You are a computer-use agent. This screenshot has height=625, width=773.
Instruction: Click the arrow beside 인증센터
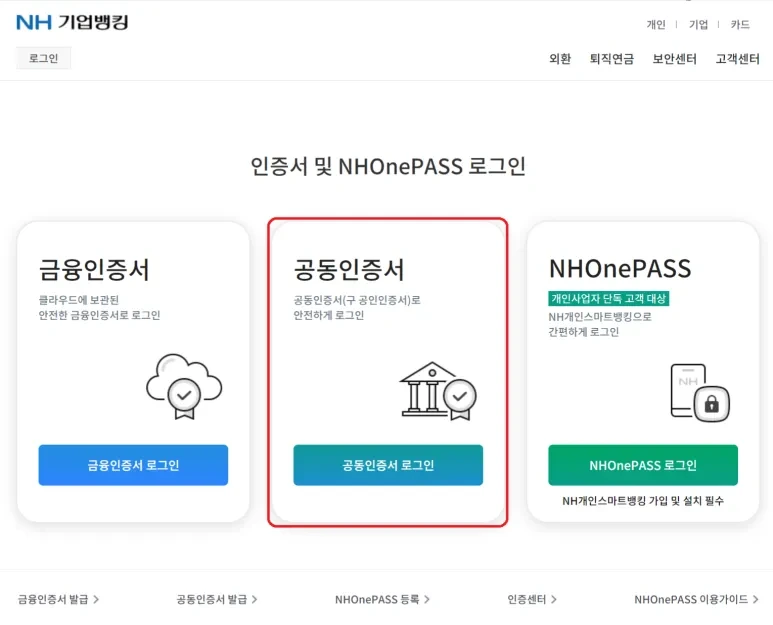pyautogui.click(x=554, y=599)
